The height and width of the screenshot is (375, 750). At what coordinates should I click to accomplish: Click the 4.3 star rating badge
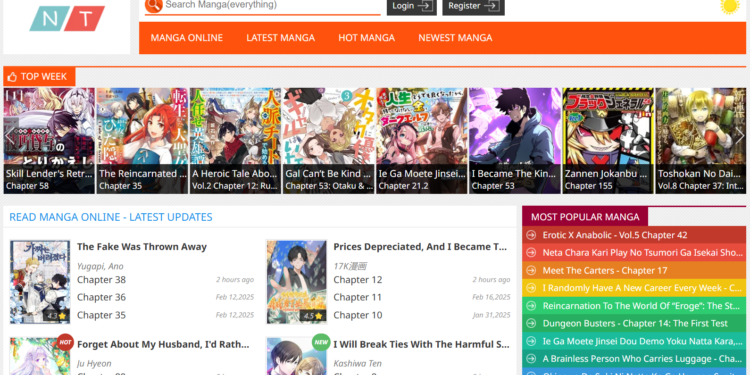56,316
